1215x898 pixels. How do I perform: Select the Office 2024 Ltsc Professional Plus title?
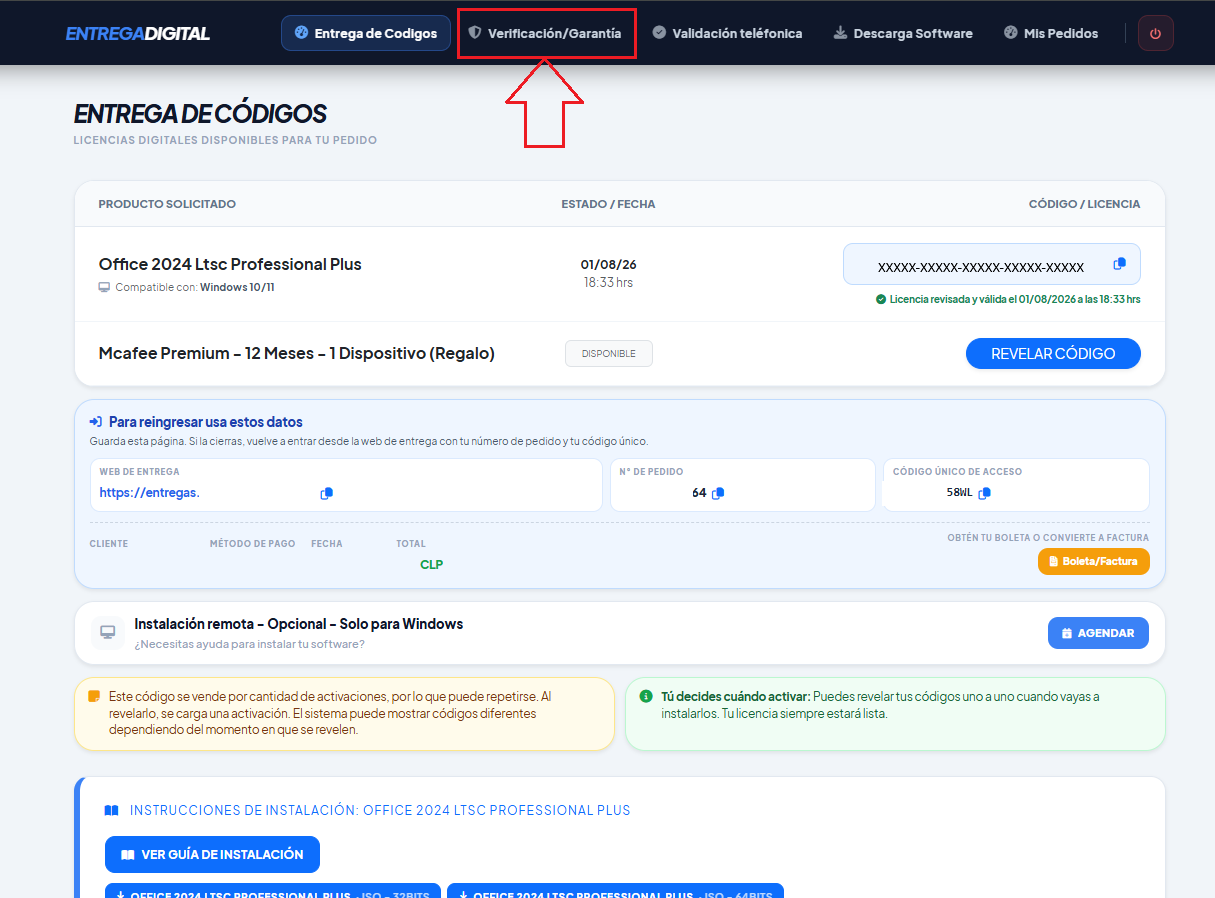click(230, 264)
